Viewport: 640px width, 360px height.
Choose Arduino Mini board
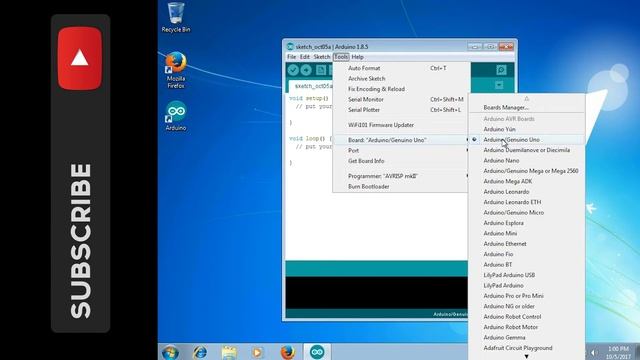coord(527,233)
